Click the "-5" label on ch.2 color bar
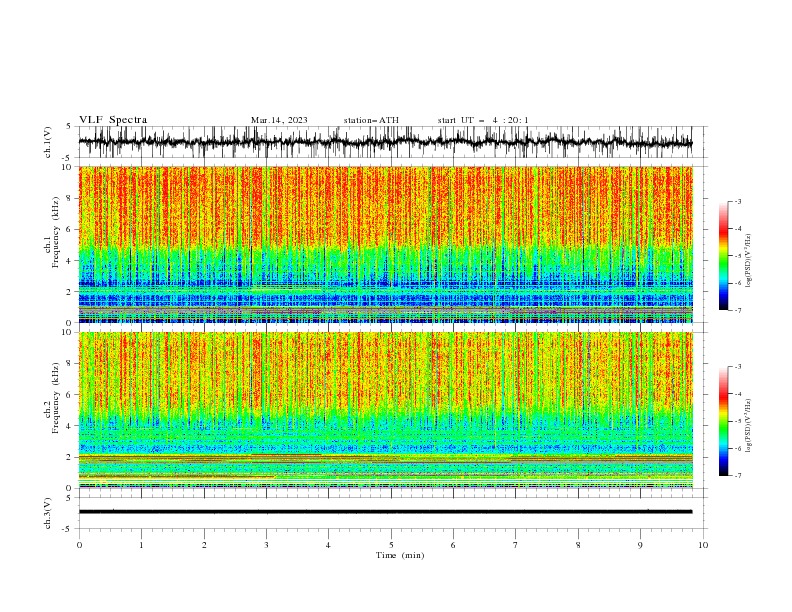792x612 pixels. point(738,421)
